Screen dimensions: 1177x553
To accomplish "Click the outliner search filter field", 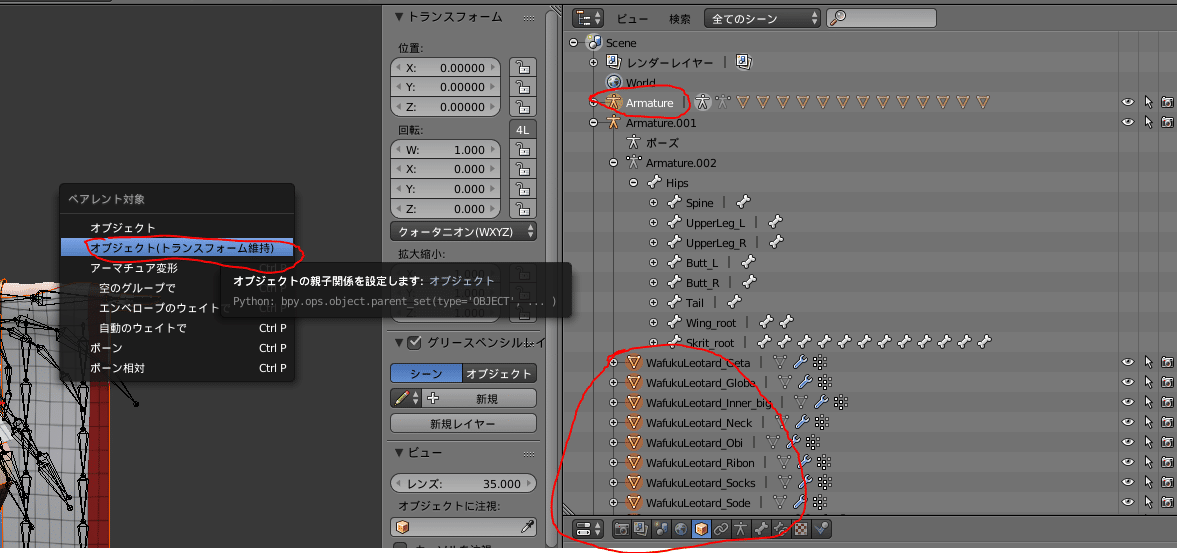I will (x=881, y=19).
